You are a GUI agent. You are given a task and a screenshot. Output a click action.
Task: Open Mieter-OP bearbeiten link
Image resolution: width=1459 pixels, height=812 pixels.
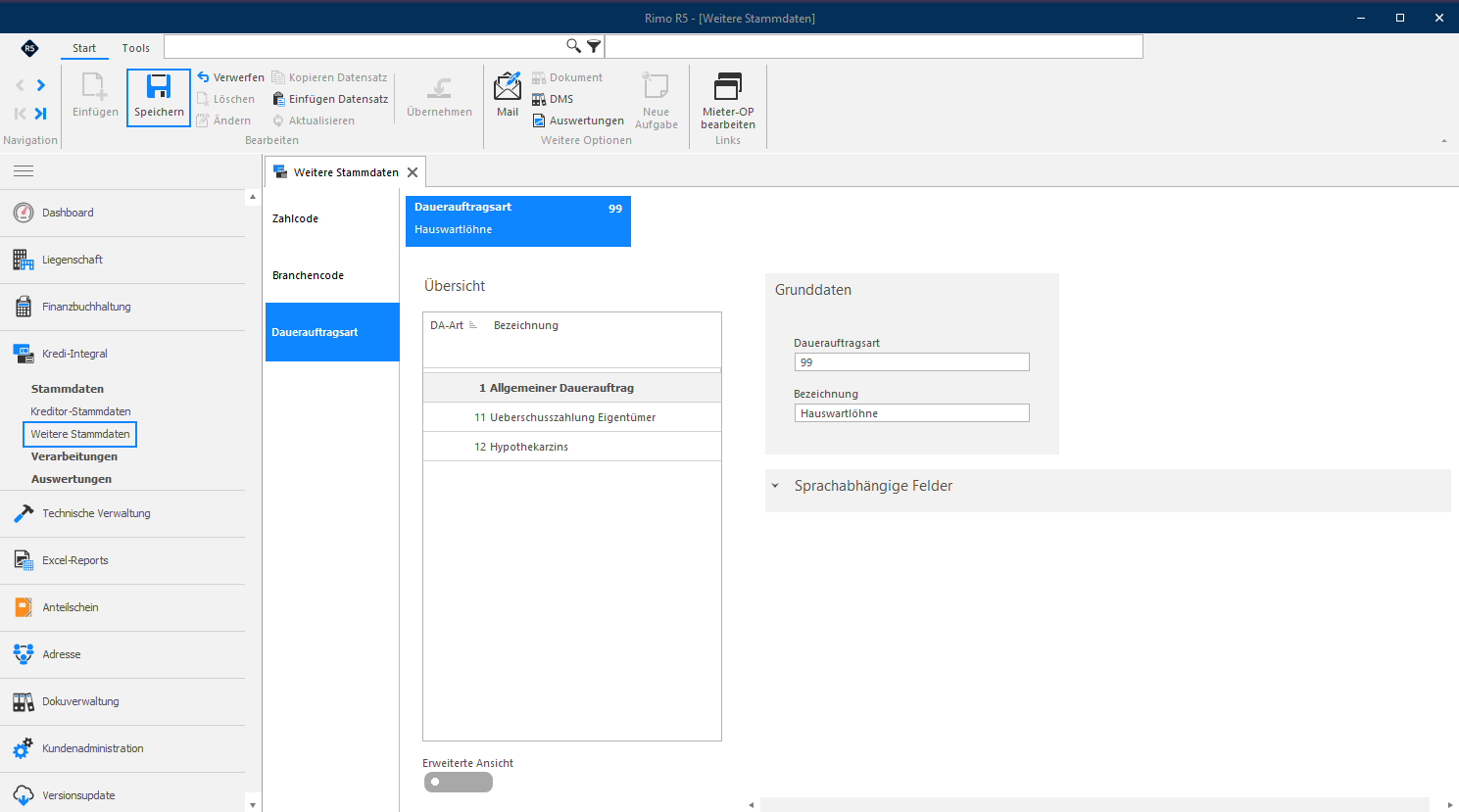pyautogui.click(x=728, y=101)
